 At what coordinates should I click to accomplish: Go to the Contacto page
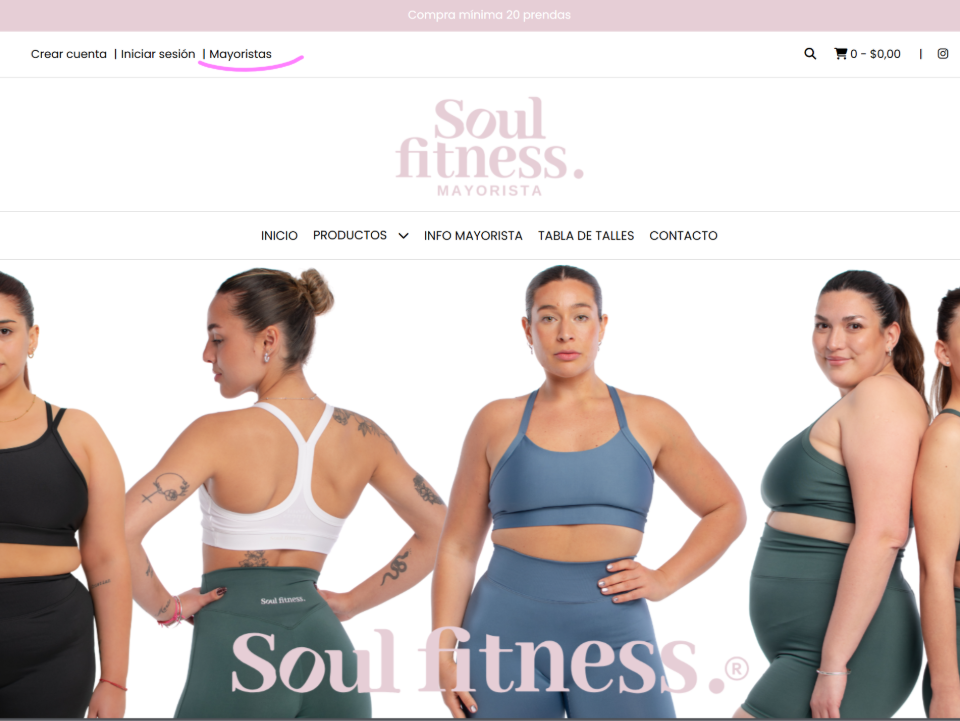tap(683, 236)
